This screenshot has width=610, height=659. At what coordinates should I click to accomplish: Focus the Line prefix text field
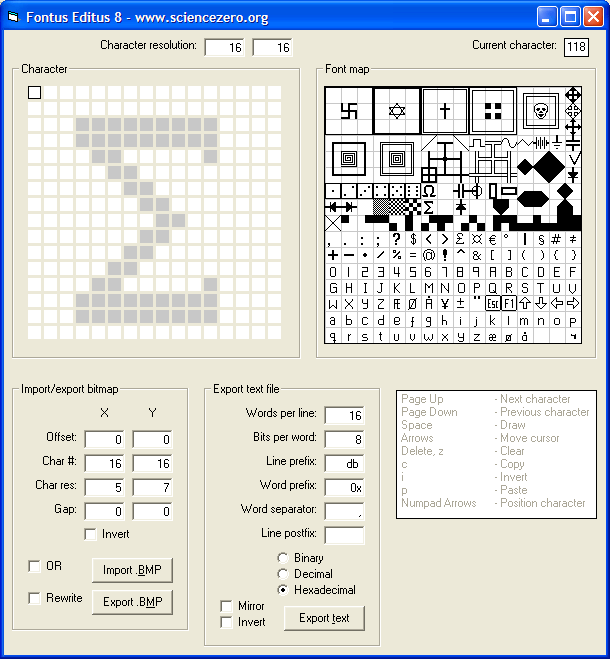point(344,463)
